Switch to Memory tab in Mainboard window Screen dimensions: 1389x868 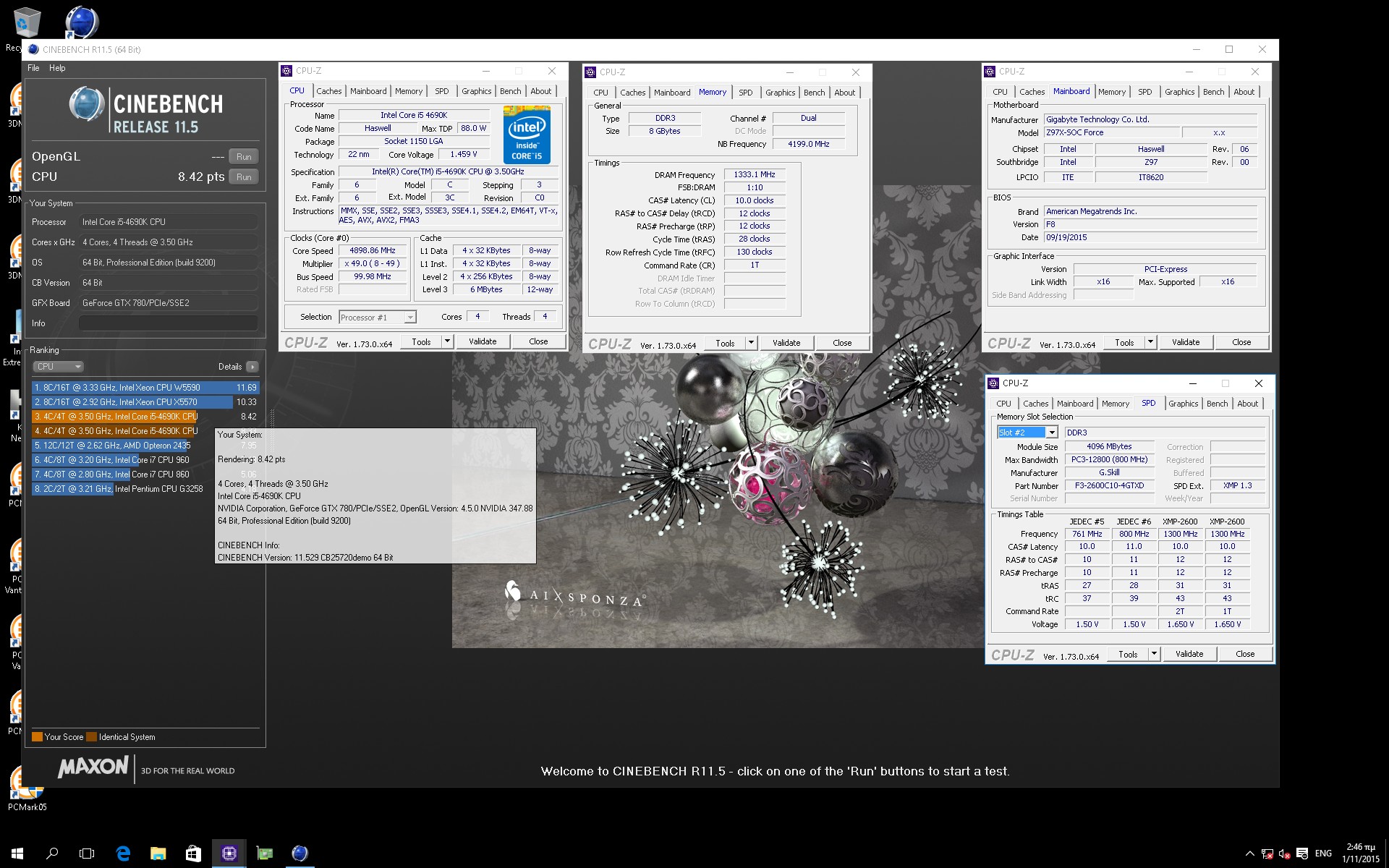[1111, 92]
